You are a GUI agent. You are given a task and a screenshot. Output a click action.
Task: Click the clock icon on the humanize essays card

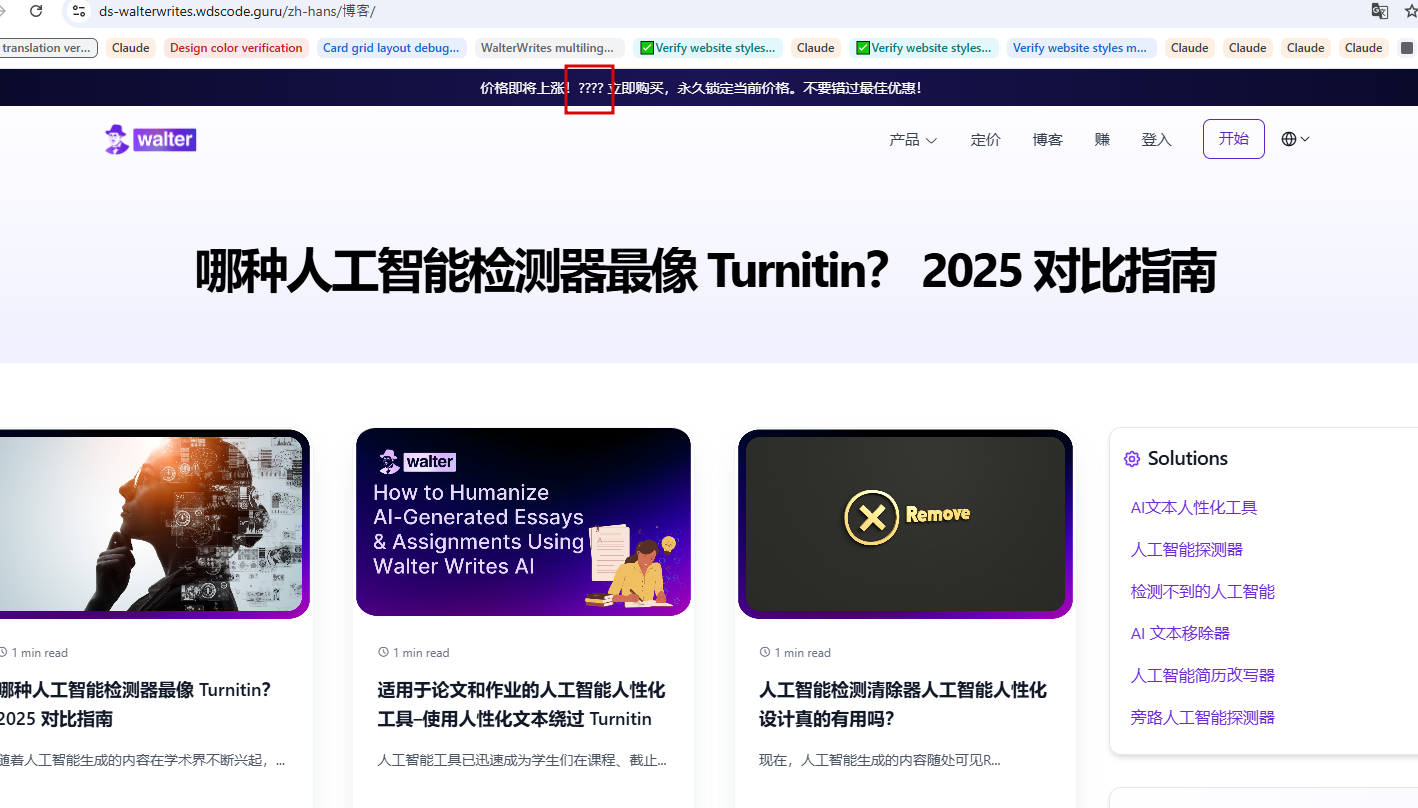pos(383,652)
